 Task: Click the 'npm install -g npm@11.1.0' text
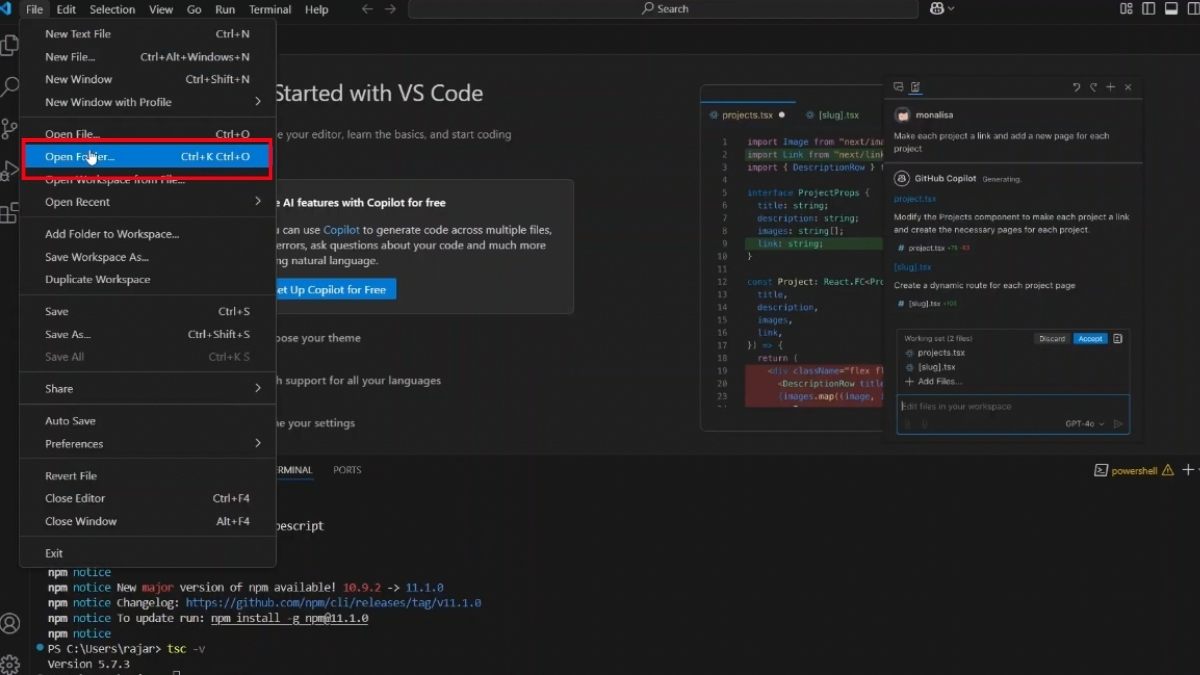(x=289, y=619)
